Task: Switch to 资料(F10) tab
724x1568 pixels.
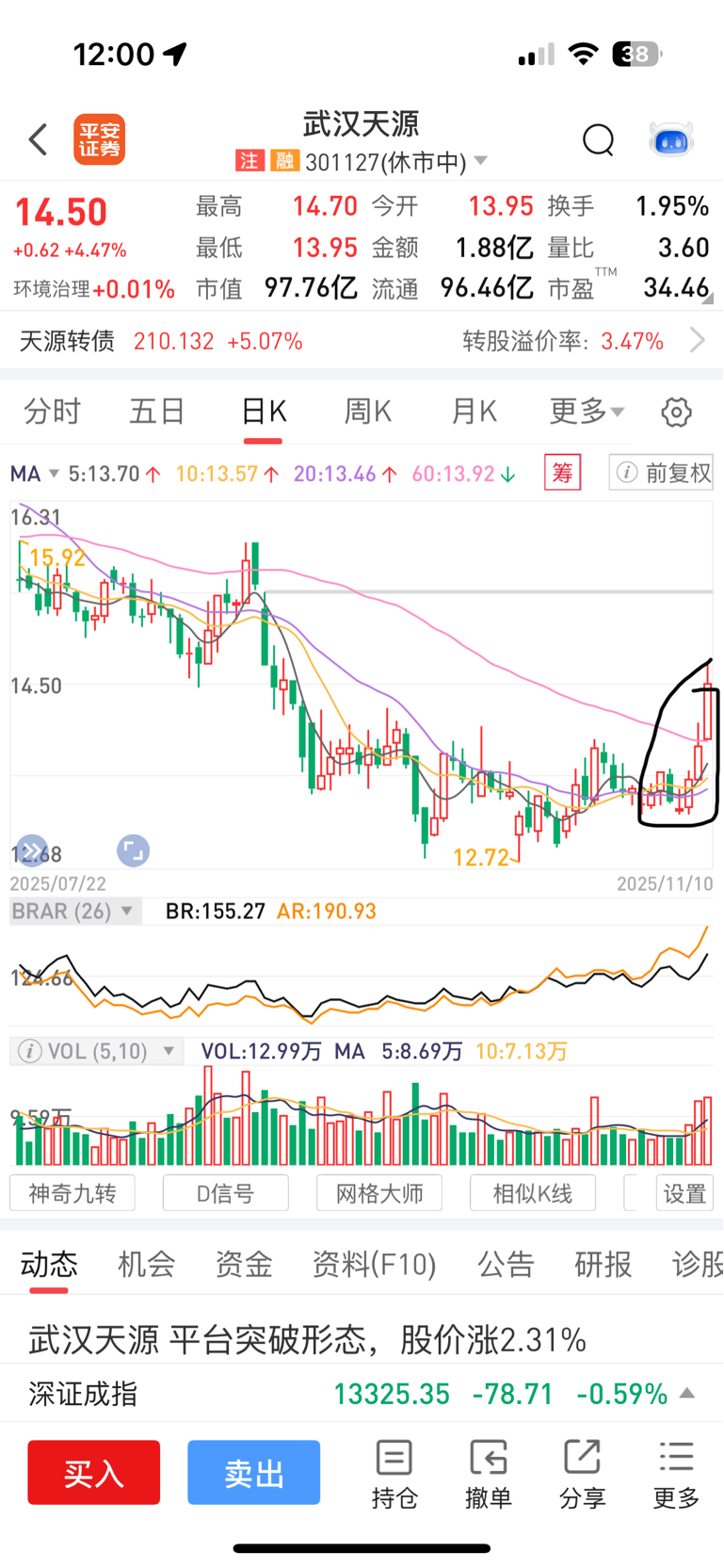Action: click(x=375, y=1265)
